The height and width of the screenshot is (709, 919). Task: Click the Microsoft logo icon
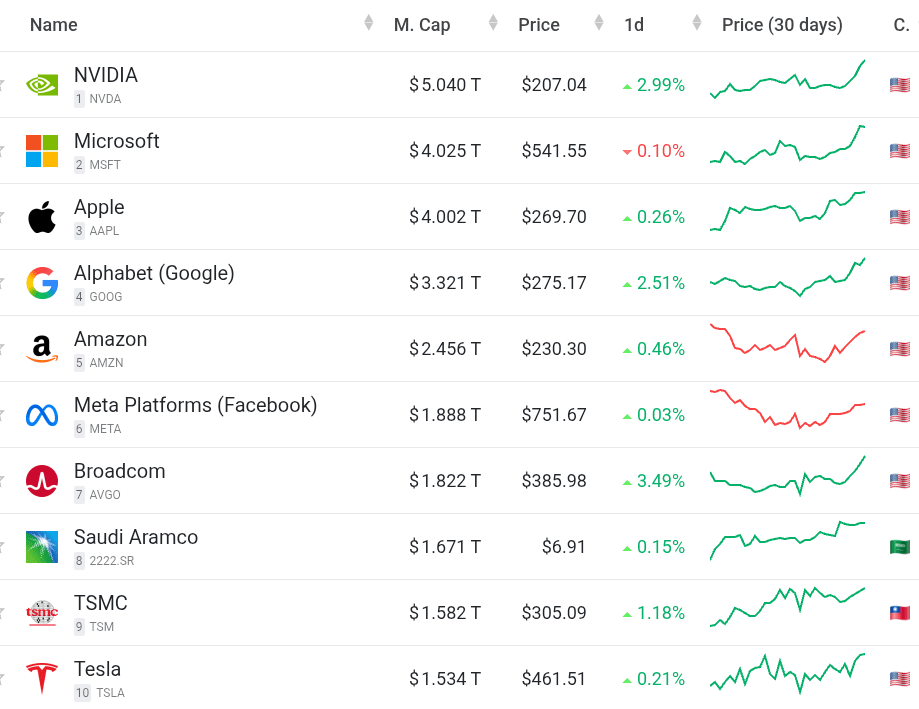point(42,151)
